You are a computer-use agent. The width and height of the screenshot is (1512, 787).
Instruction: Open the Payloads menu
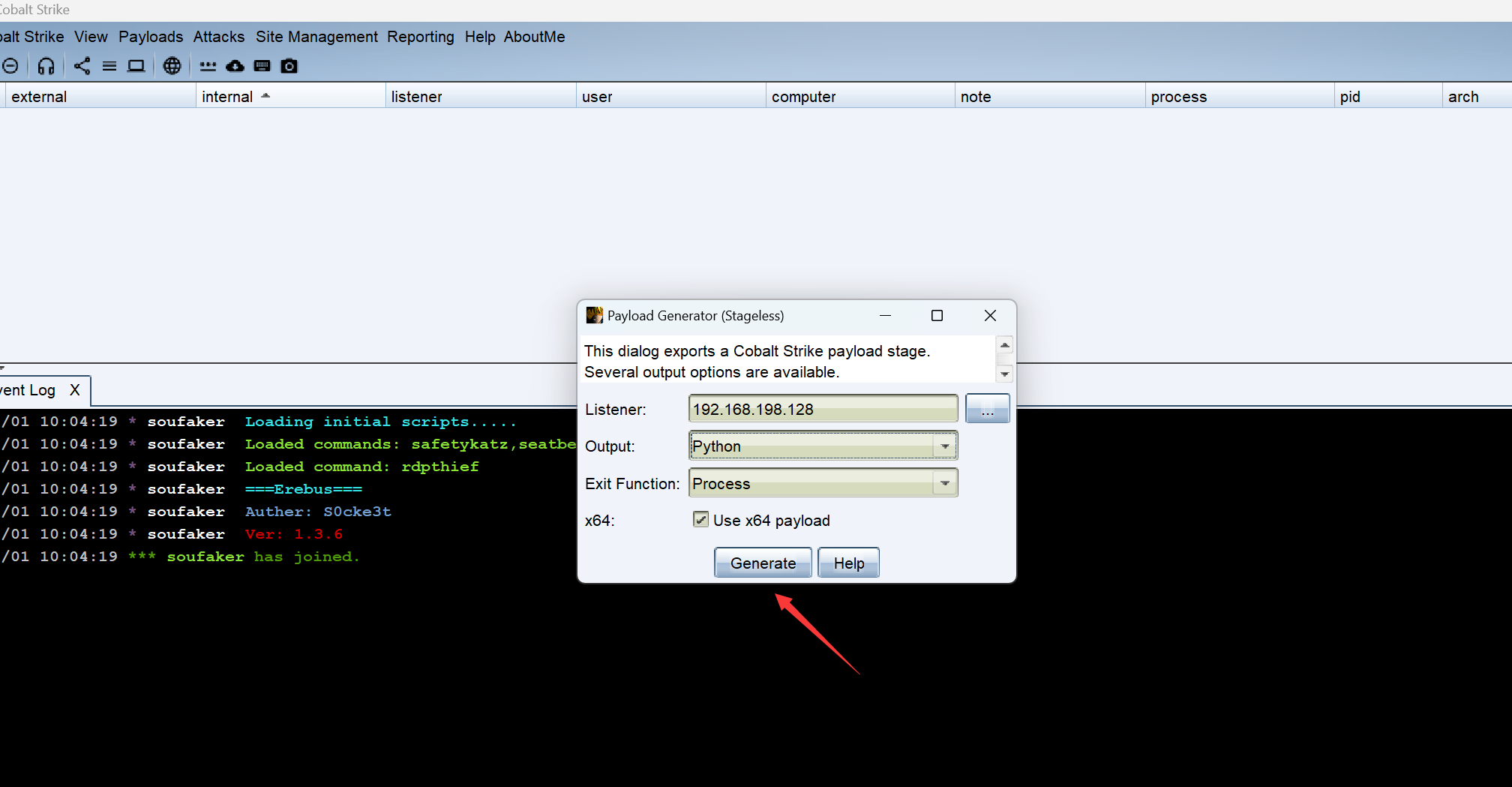151,37
